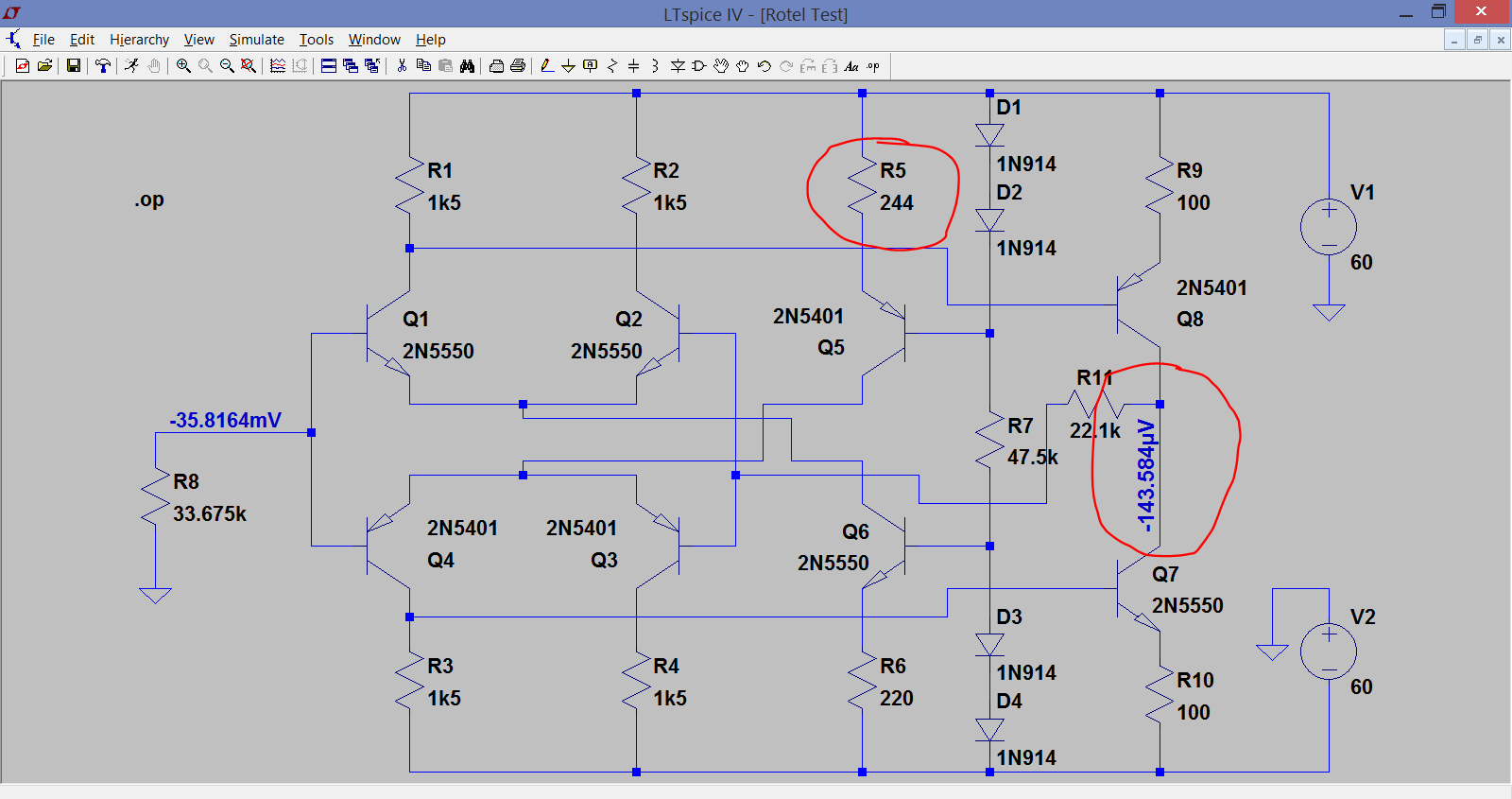The height and width of the screenshot is (799, 1512).
Task: Click the Print Setup icon
Action: [x=496, y=66]
